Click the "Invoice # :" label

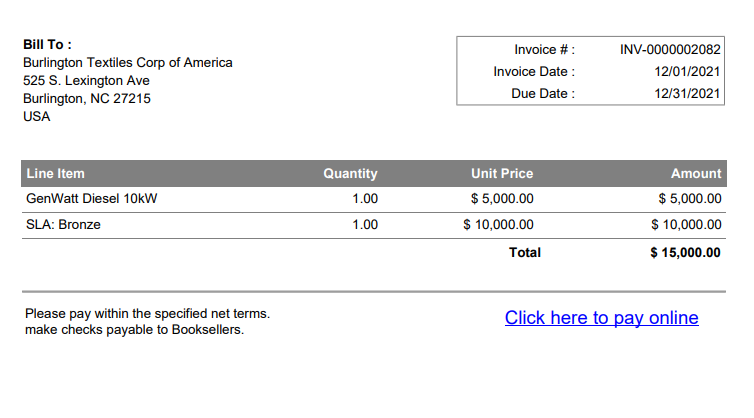pyautogui.click(x=544, y=50)
